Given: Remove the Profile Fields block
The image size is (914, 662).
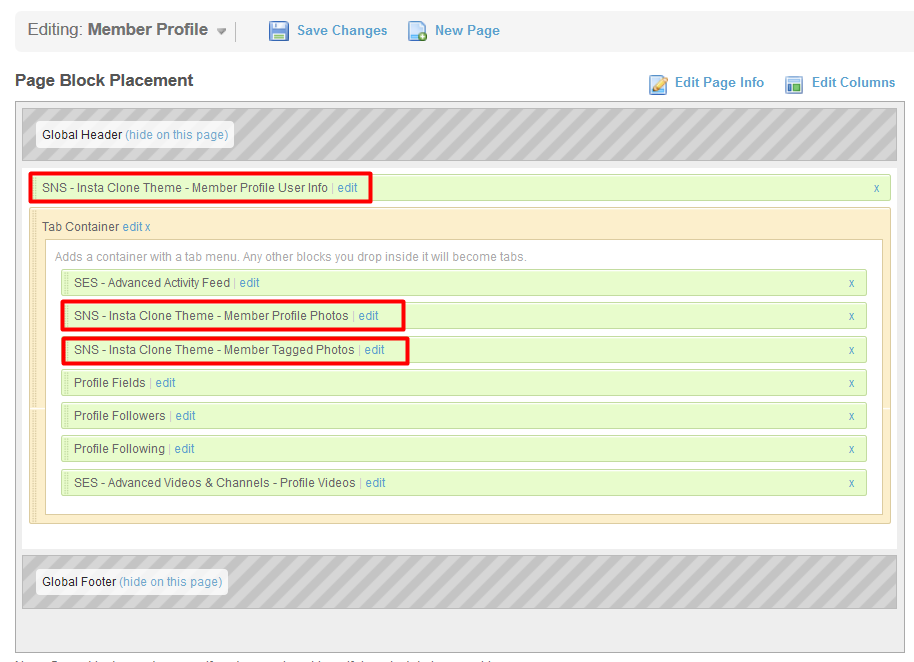Looking at the screenshot, I should [851, 383].
